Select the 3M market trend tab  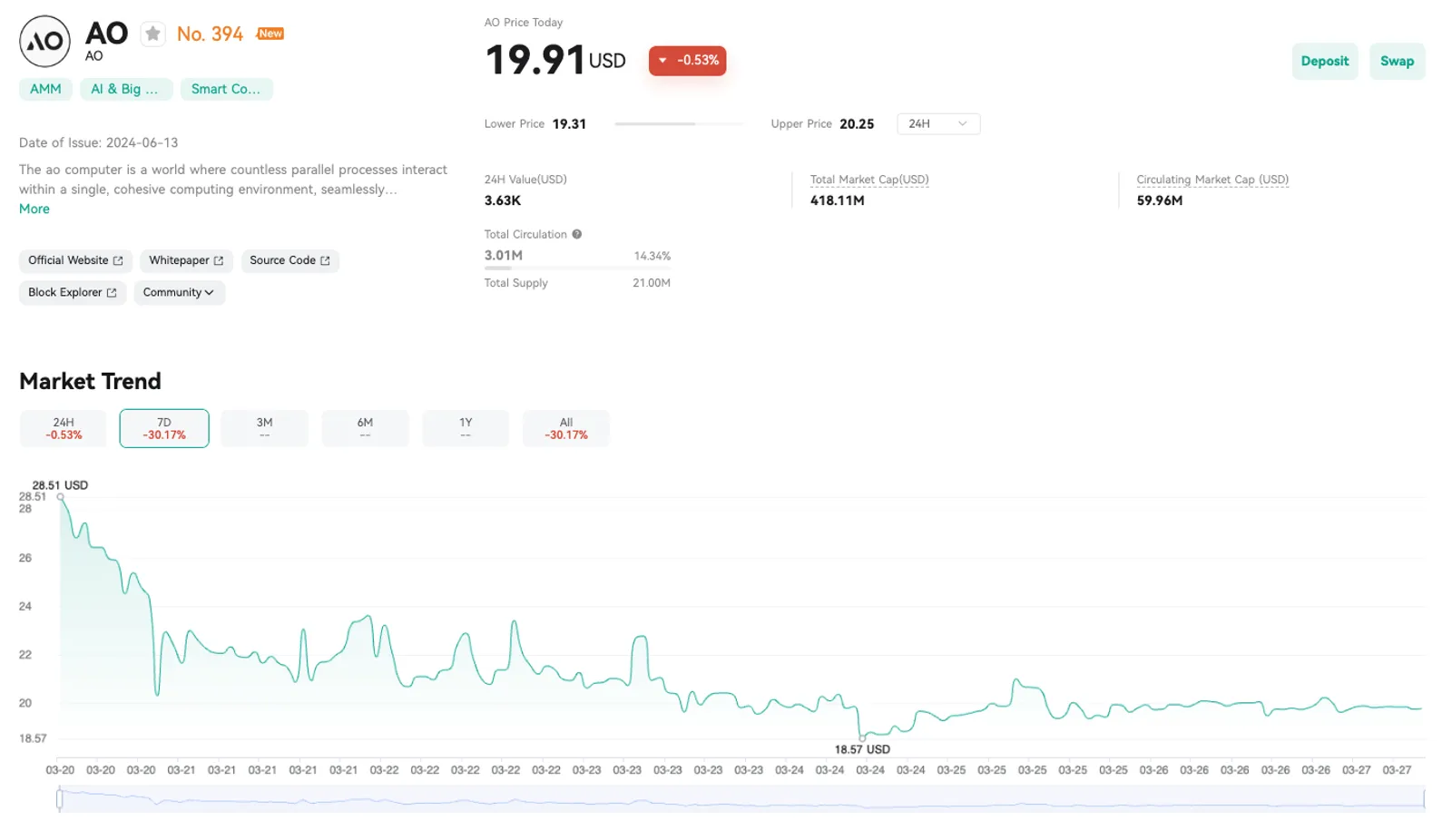[264, 428]
